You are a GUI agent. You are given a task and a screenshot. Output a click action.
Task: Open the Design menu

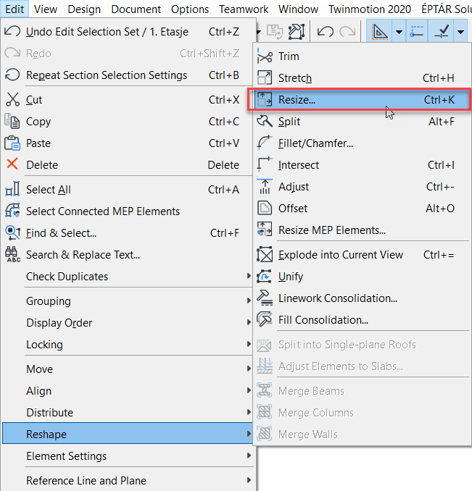tap(84, 9)
